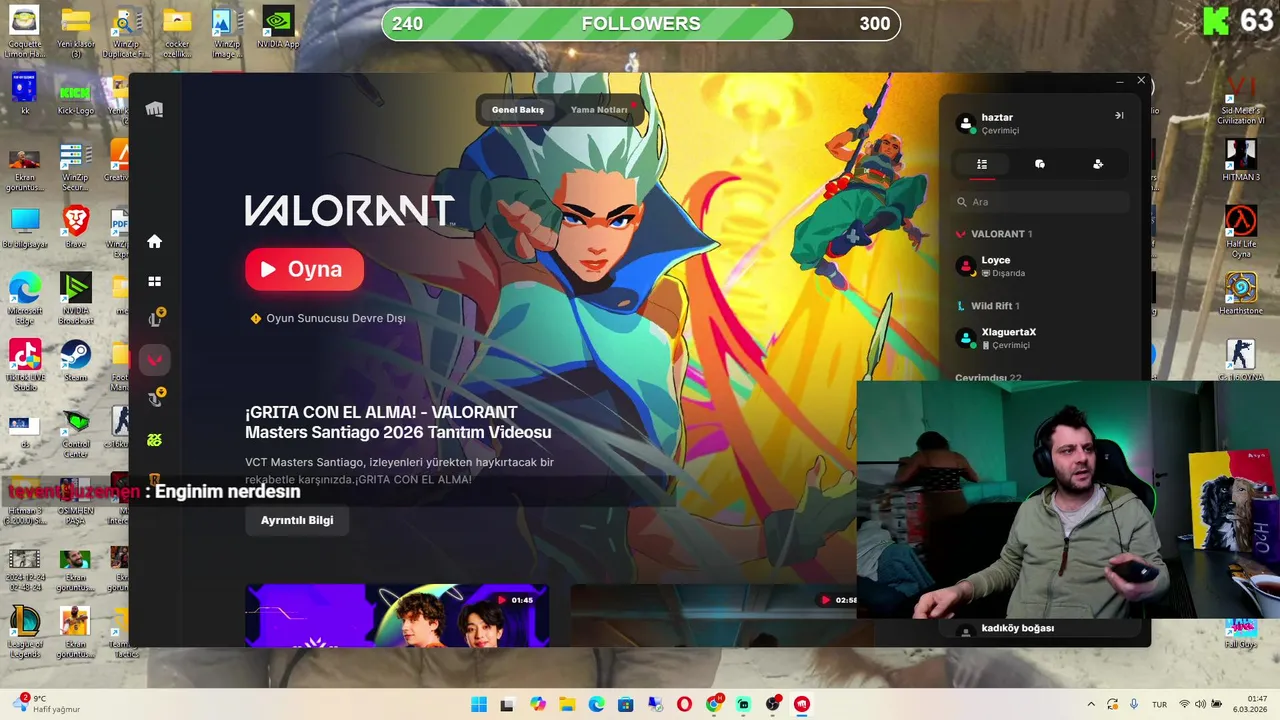
Task: Click the followers progress bar overlay
Action: click(641, 24)
